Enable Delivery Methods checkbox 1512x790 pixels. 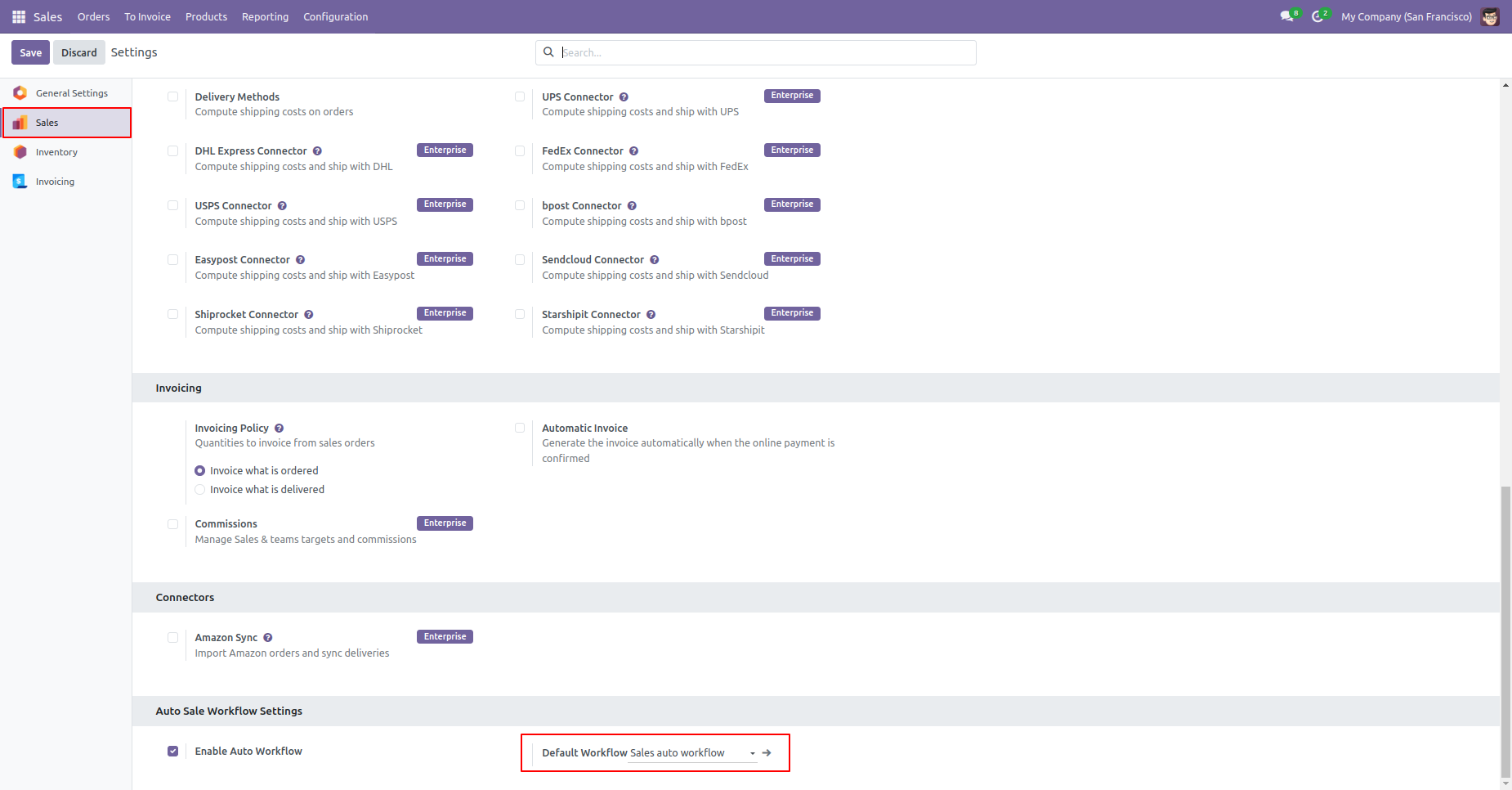[x=172, y=97]
